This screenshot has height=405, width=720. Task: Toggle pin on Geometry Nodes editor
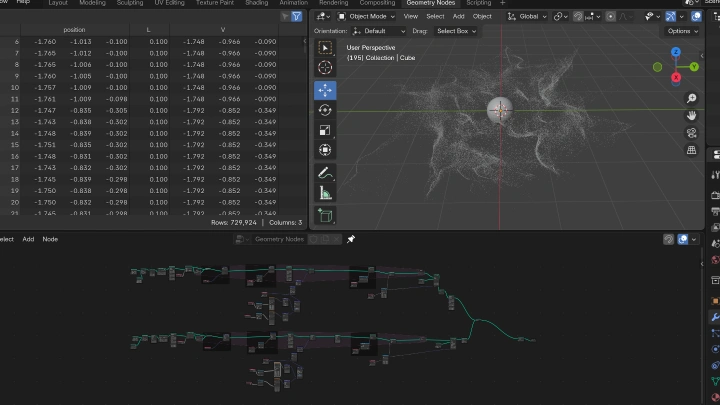351,239
